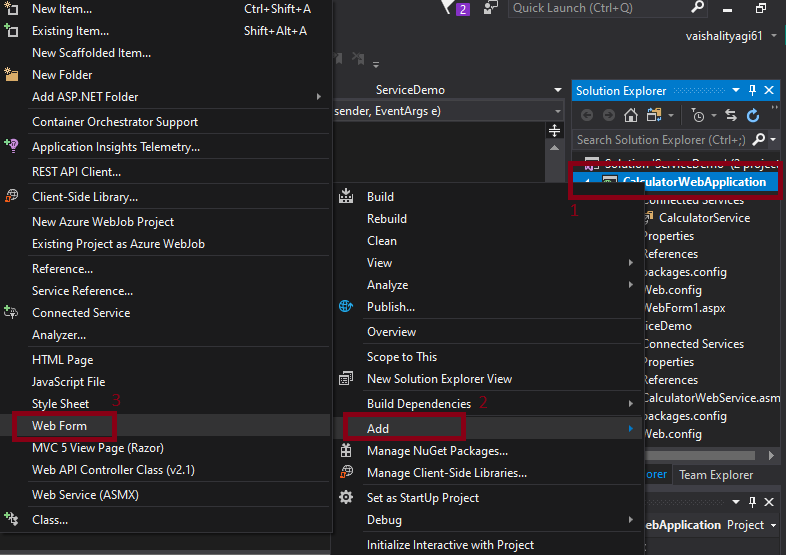Select Build from the project context menu
The height and width of the screenshot is (555, 786).
point(489,197)
